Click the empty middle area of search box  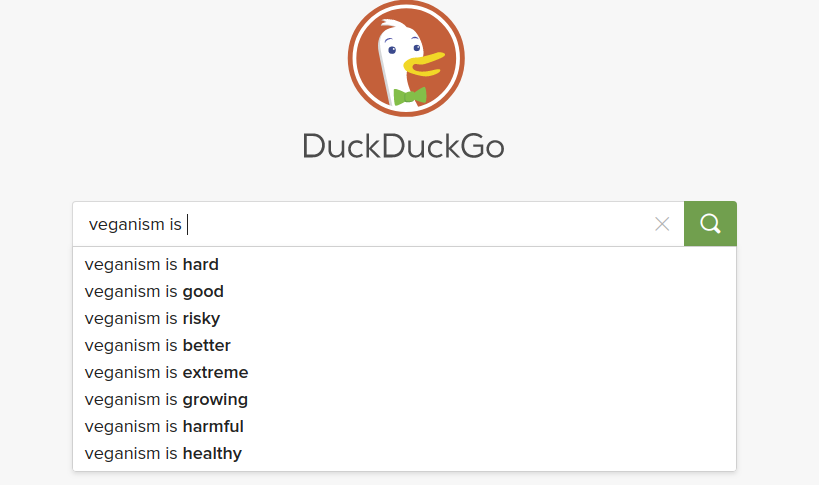420,224
